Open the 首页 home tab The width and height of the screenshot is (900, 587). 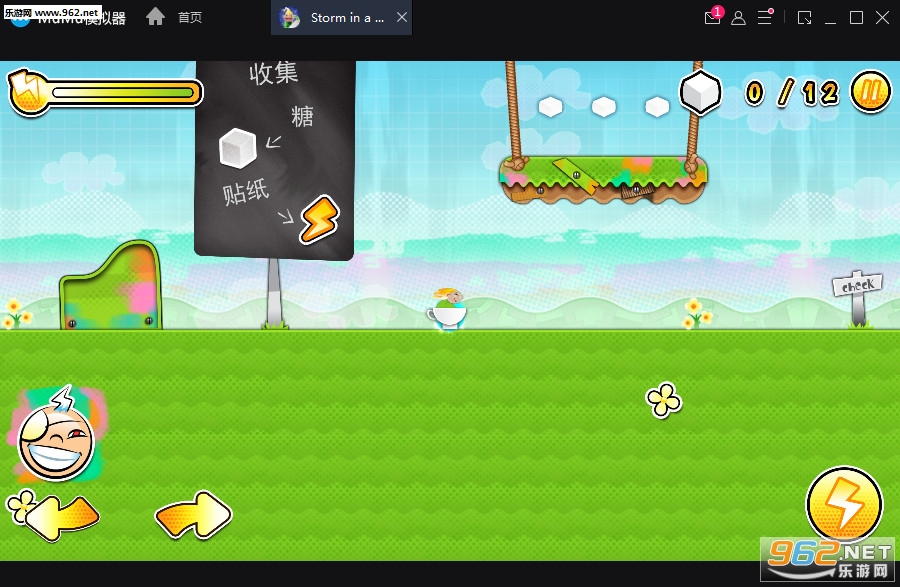(x=189, y=18)
